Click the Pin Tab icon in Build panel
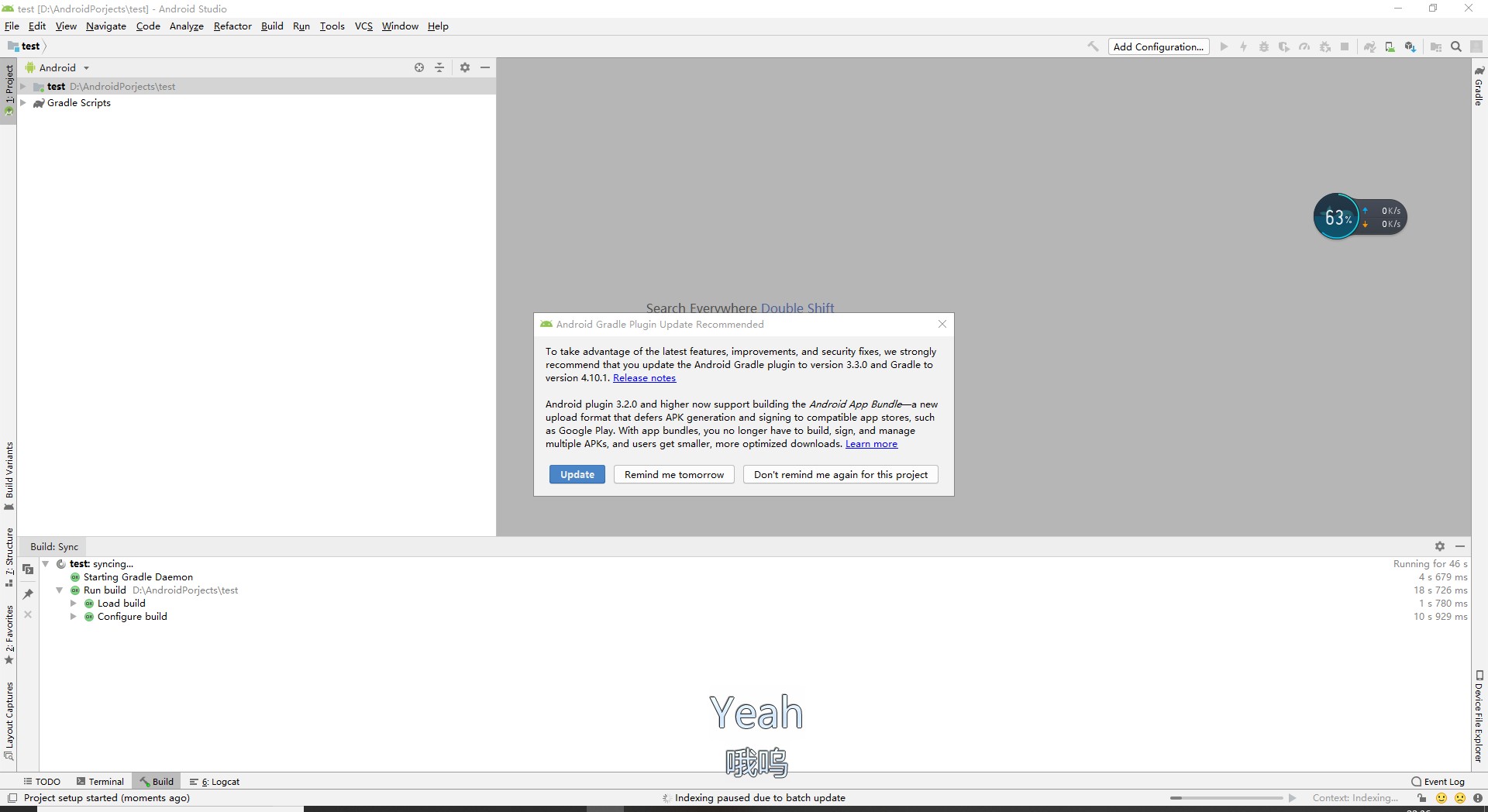 coord(28,594)
